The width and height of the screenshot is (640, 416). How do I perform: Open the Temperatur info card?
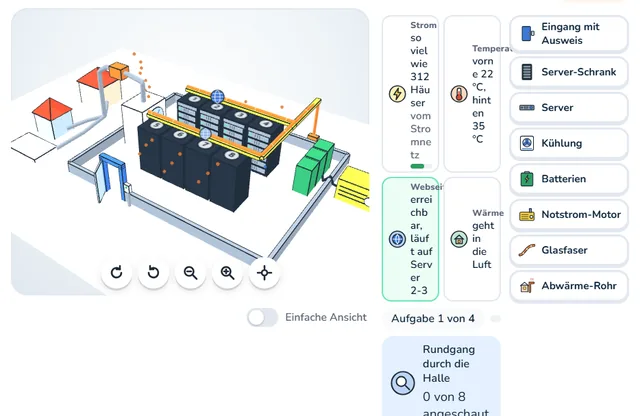[x=472, y=94]
